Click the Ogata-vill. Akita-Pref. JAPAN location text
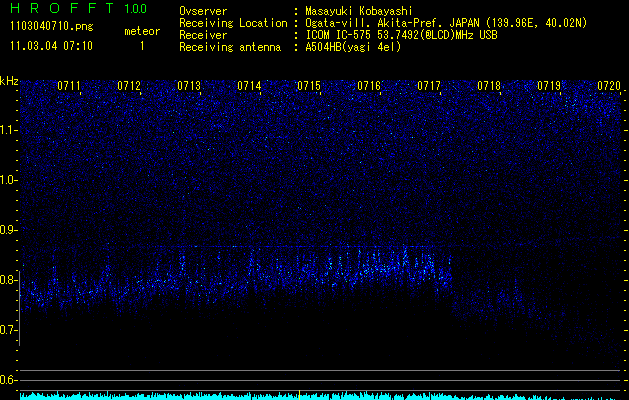 [x=446, y=23]
